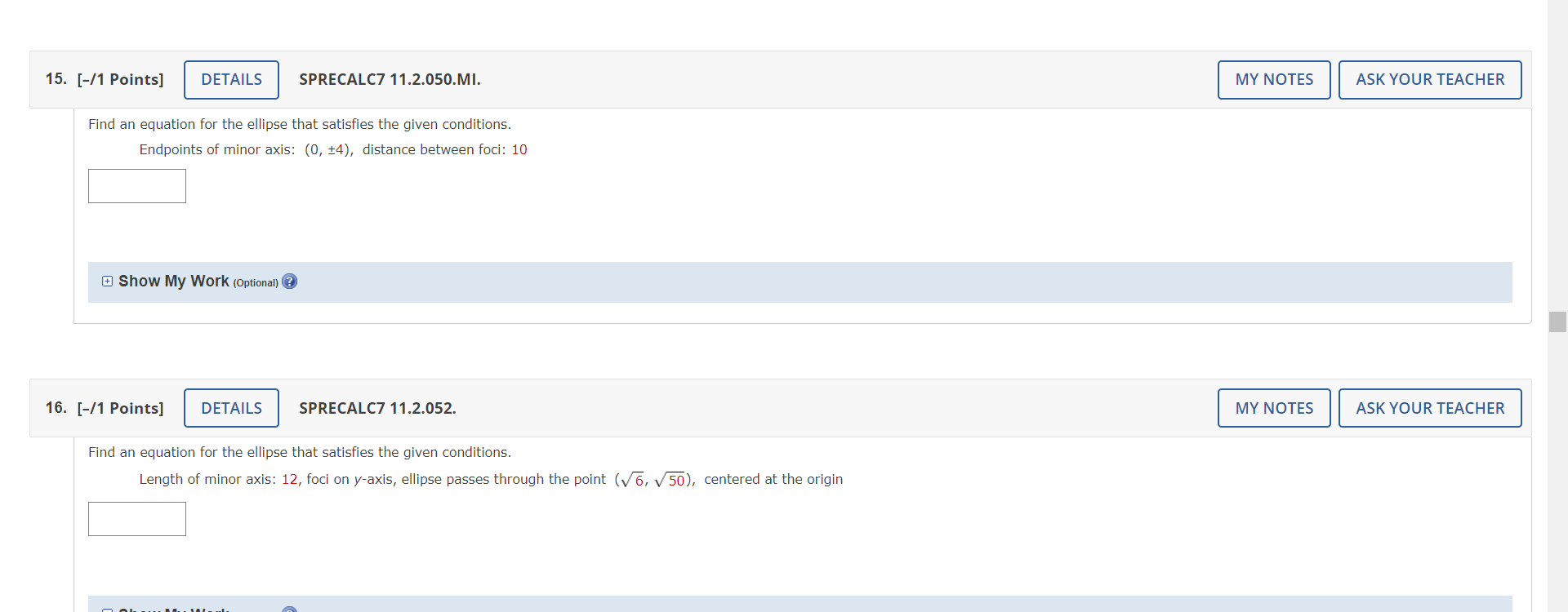Open MY NOTES for question 16
Image resolution: width=1568 pixels, height=612 pixels.
pos(1274,408)
